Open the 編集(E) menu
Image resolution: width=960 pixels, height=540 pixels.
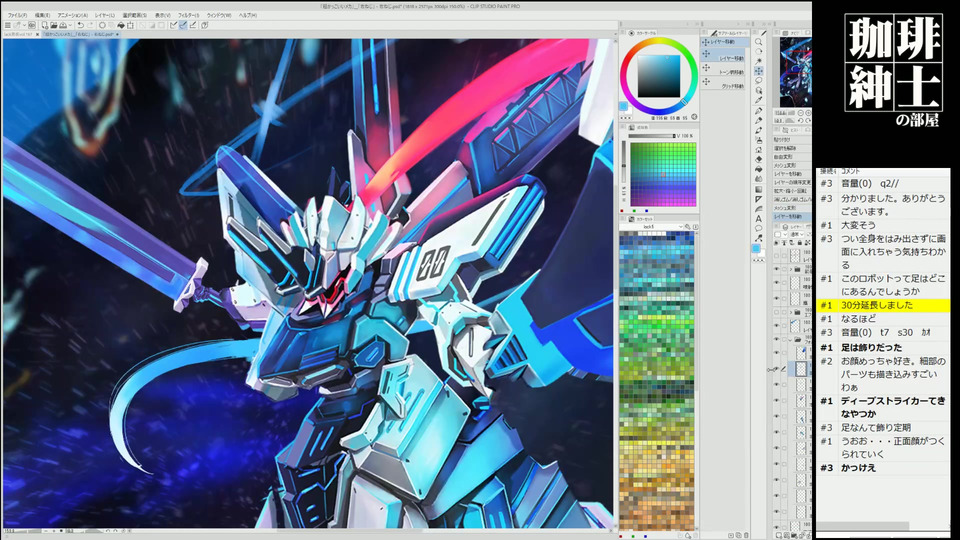(x=42, y=15)
